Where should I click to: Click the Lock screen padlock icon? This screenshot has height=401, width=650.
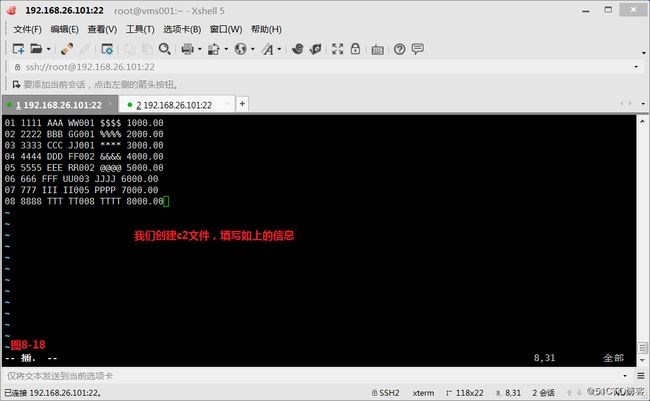click(x=355, y=49)
